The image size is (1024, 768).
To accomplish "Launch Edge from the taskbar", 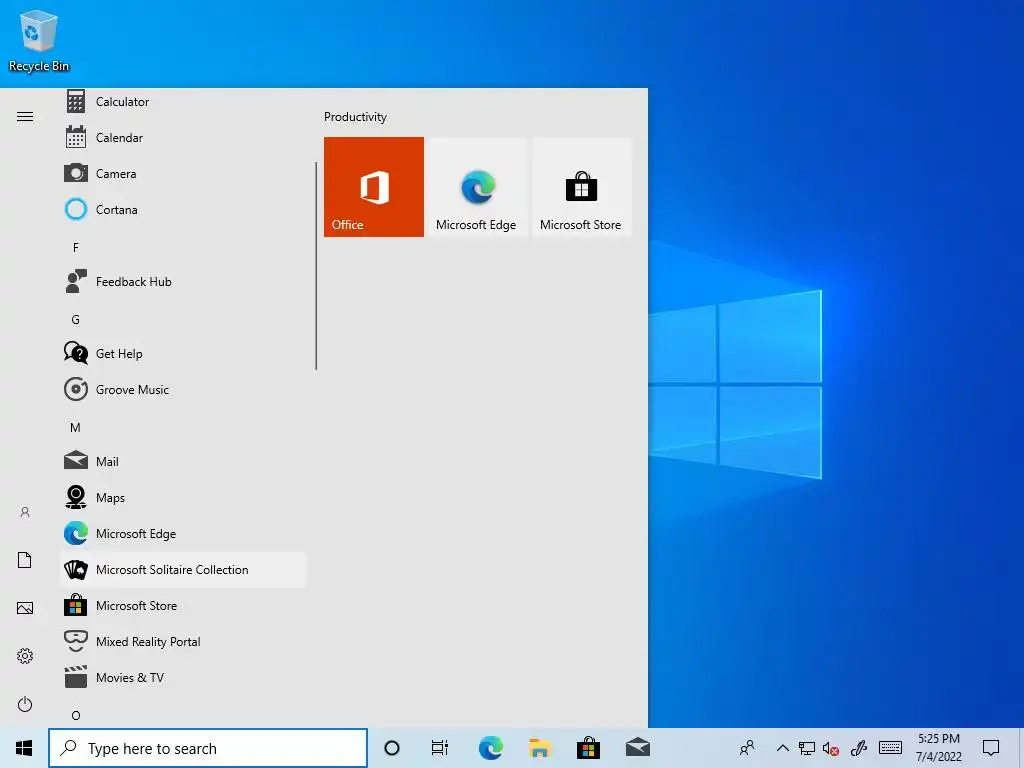I will pyautogui.click(x=490, y=748).
